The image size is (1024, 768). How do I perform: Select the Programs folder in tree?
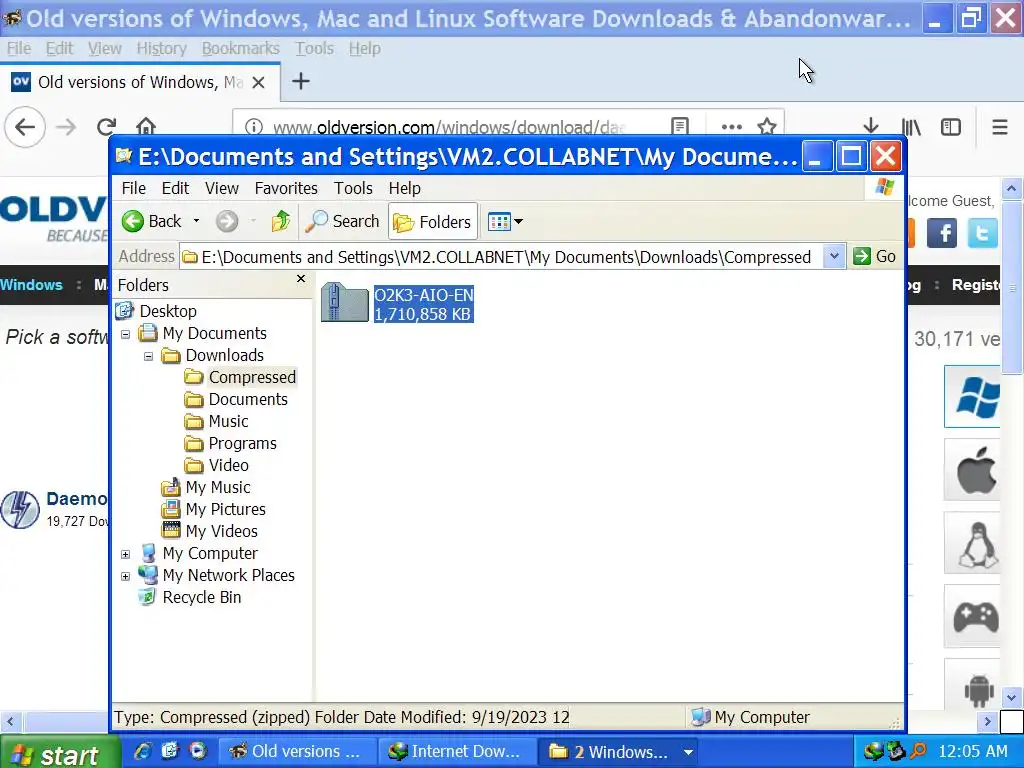(x=242, y=443)
